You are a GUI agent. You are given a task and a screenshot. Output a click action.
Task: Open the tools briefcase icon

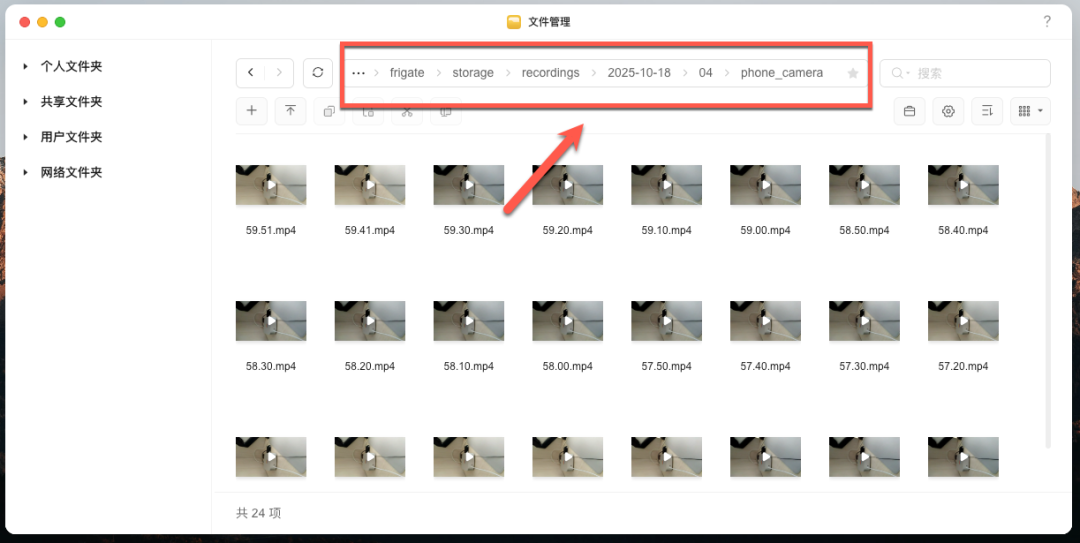point(909,111)
